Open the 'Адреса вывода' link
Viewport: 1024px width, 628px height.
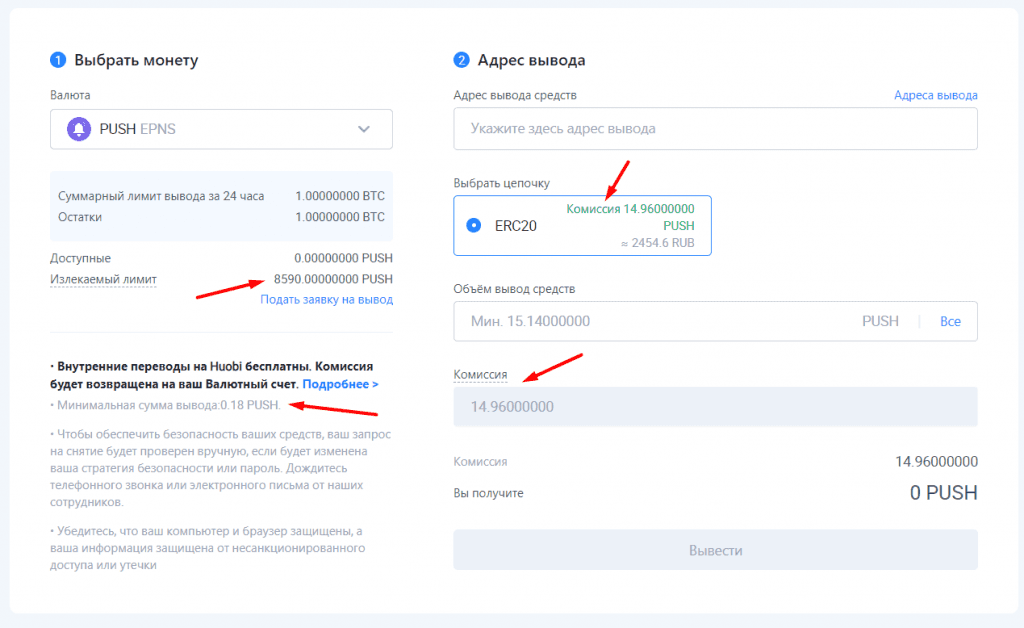935,95
